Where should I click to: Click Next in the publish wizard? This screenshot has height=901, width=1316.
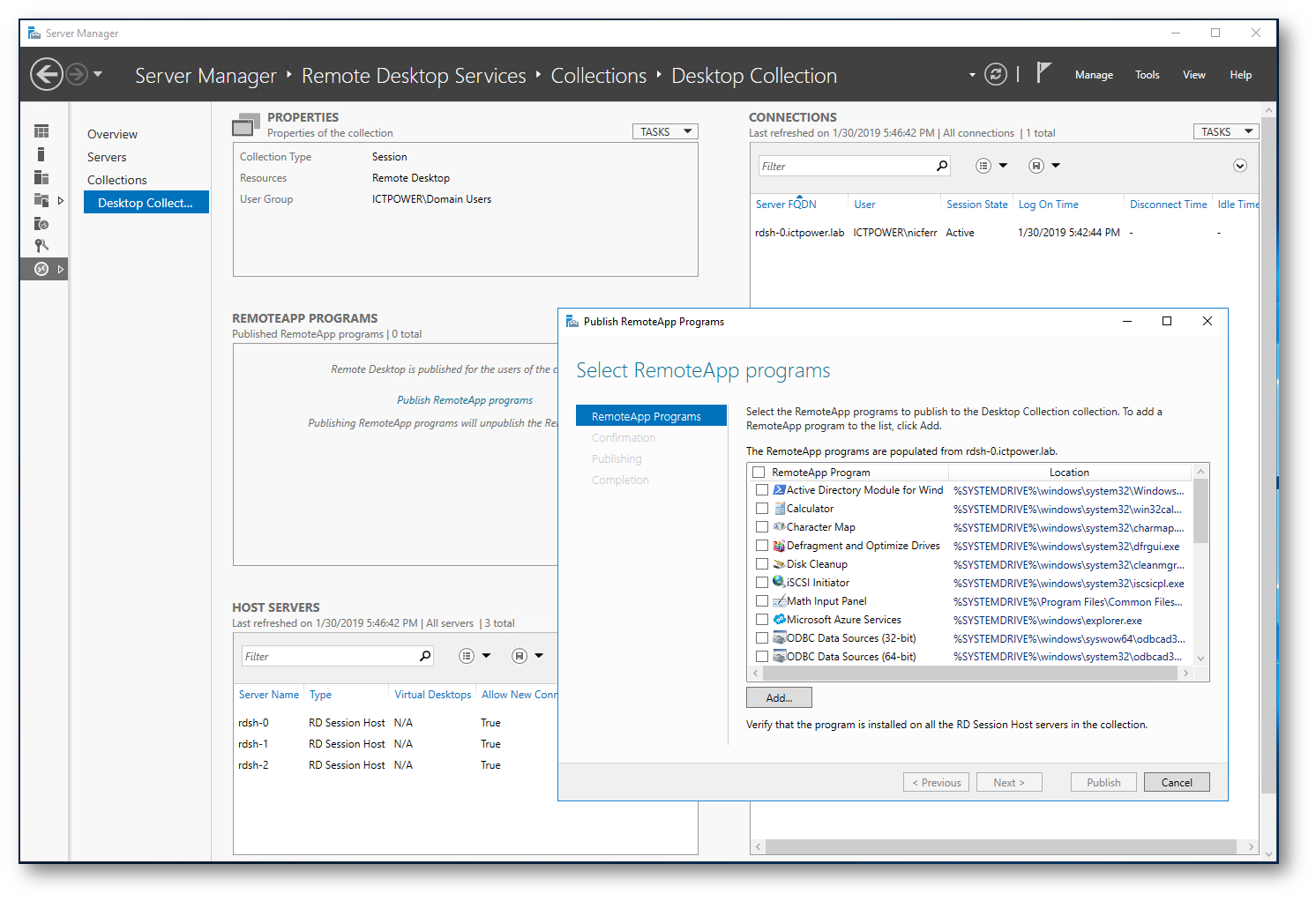1009,782
